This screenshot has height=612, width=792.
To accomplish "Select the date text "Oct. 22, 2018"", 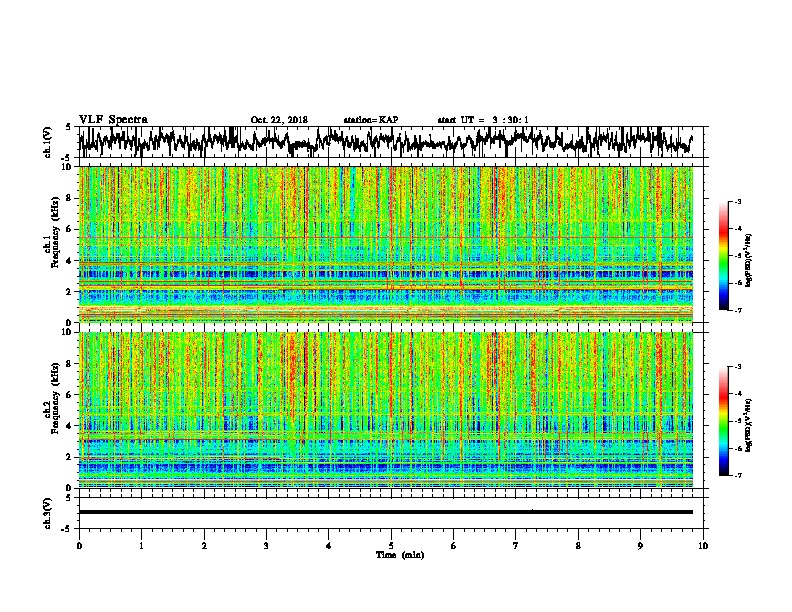I will 279,120.
